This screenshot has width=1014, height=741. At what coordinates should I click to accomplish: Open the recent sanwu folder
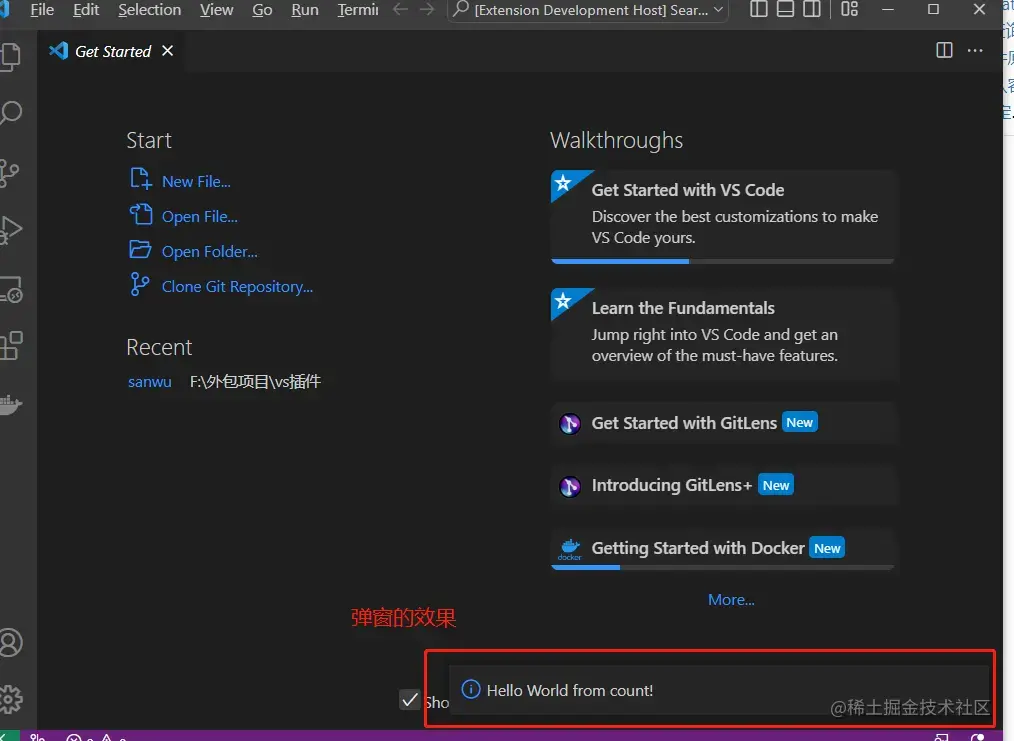[x=149, y=381]
